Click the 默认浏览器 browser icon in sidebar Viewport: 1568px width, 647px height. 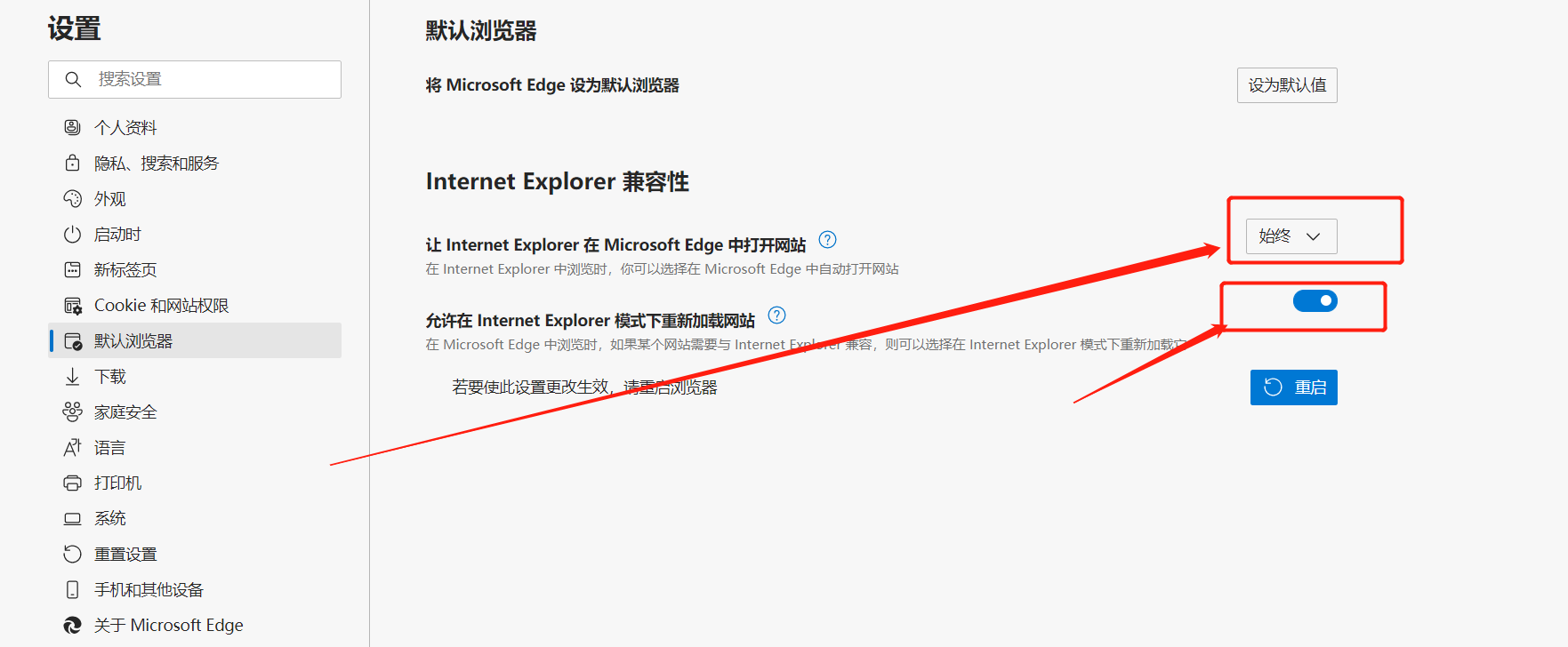click(x=73, y=341)
